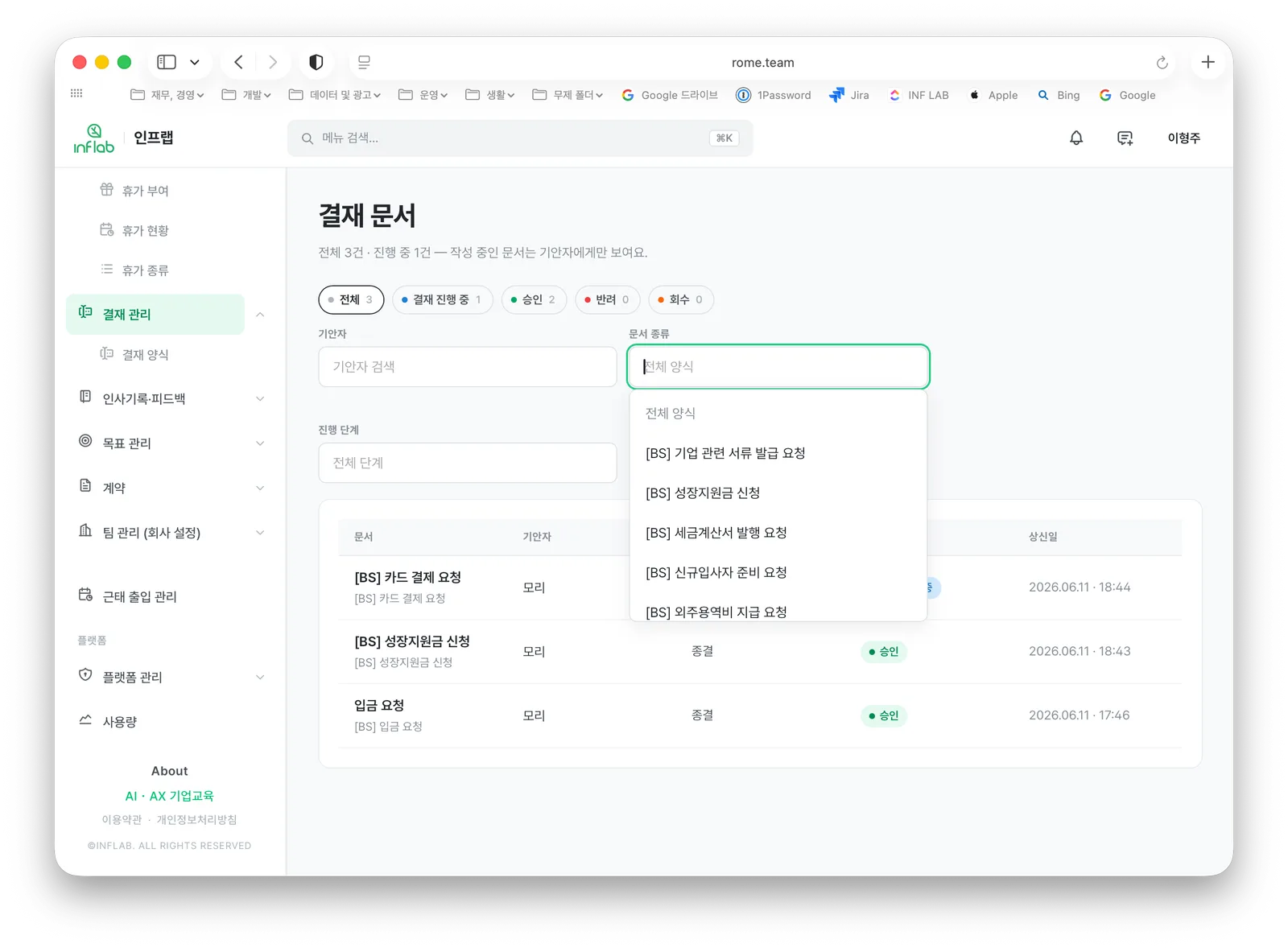The height and width of the screenshot is (948, 1288).
Task: Focus the 메뉴 검색 search field
Action: click(x=520, y=138)
